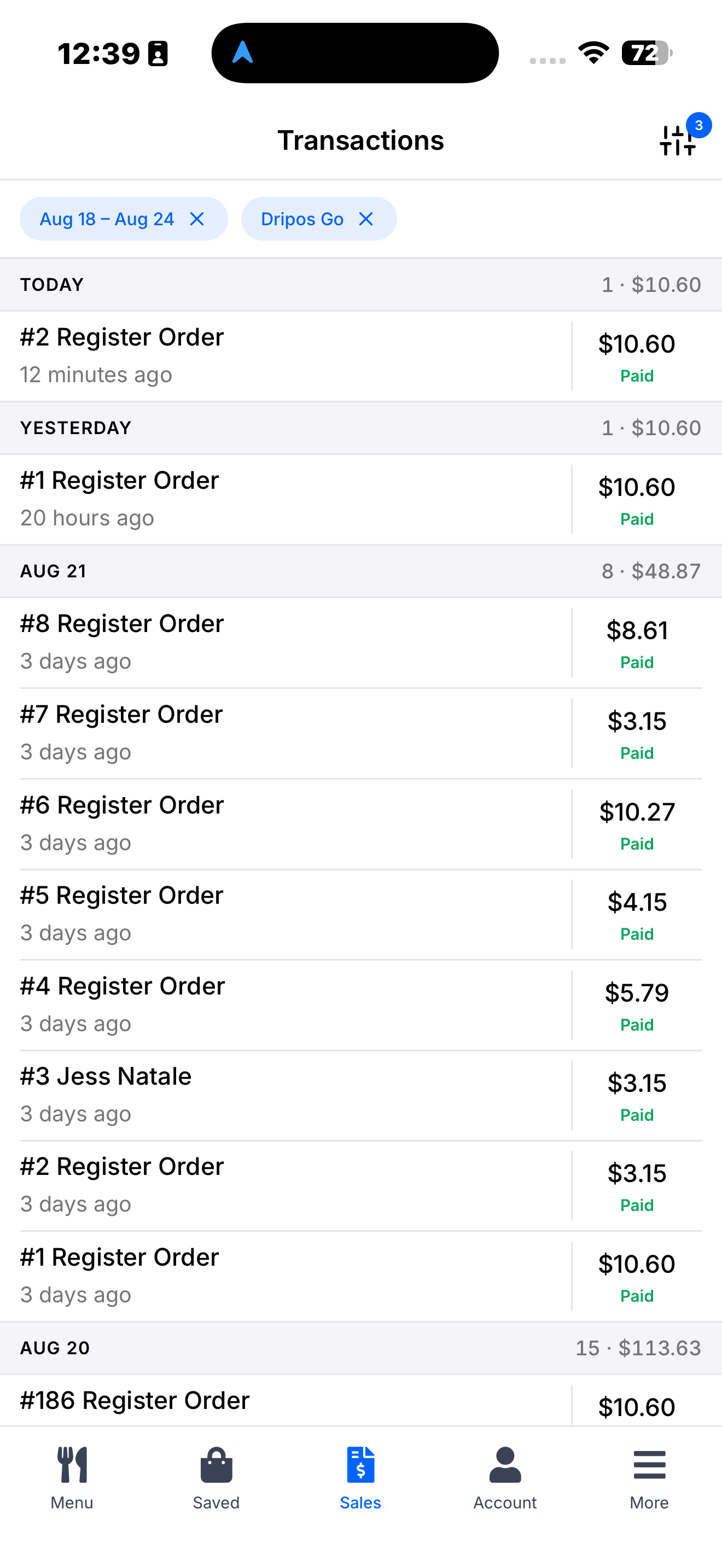This screenshot has width=722, height=1568.
Task: Open the transaction filters icon
Action: (678, 140)
